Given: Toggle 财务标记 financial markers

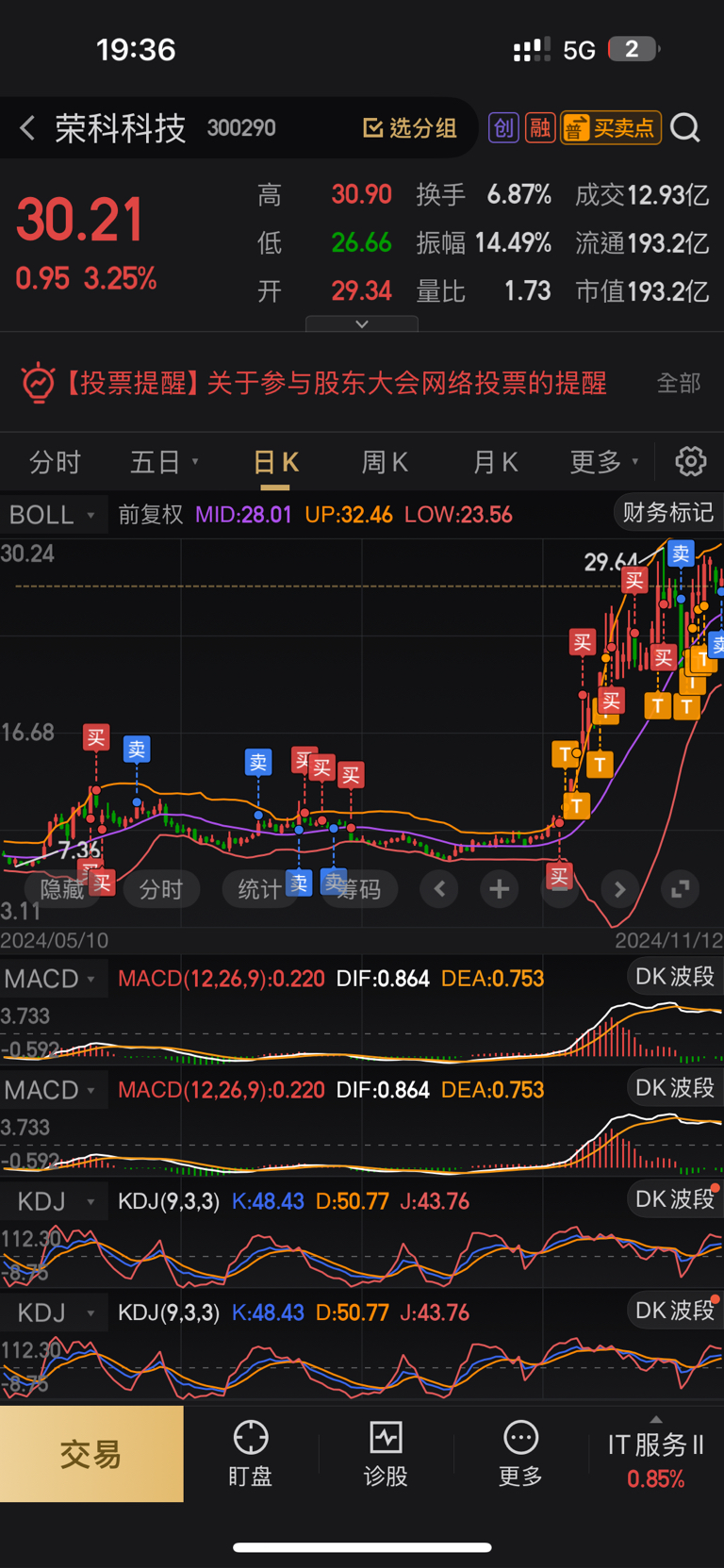Looking at the screenshot, I should tap(667, 512).
